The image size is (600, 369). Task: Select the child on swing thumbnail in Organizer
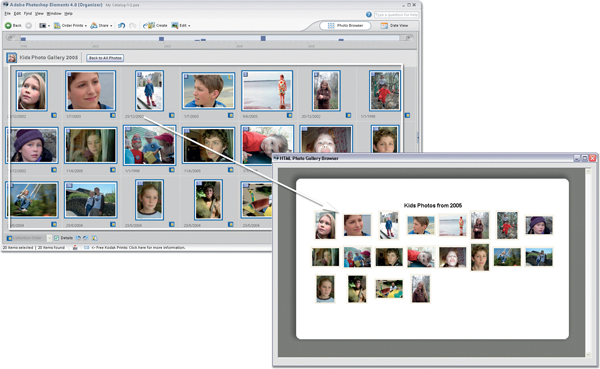32,200
